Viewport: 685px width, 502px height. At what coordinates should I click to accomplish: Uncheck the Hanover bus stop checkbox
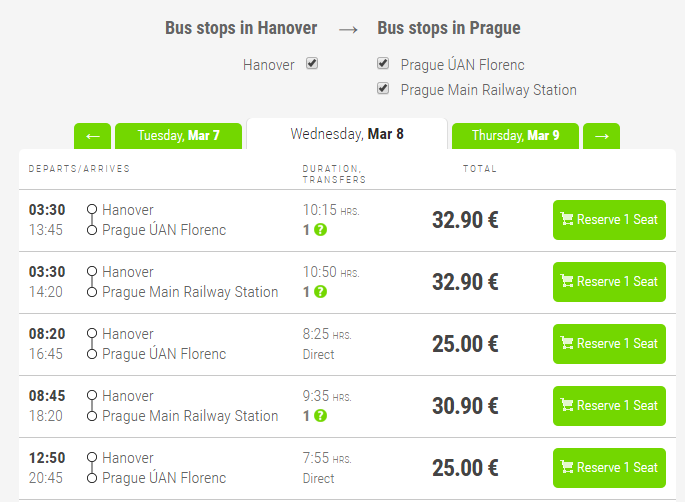312,64
